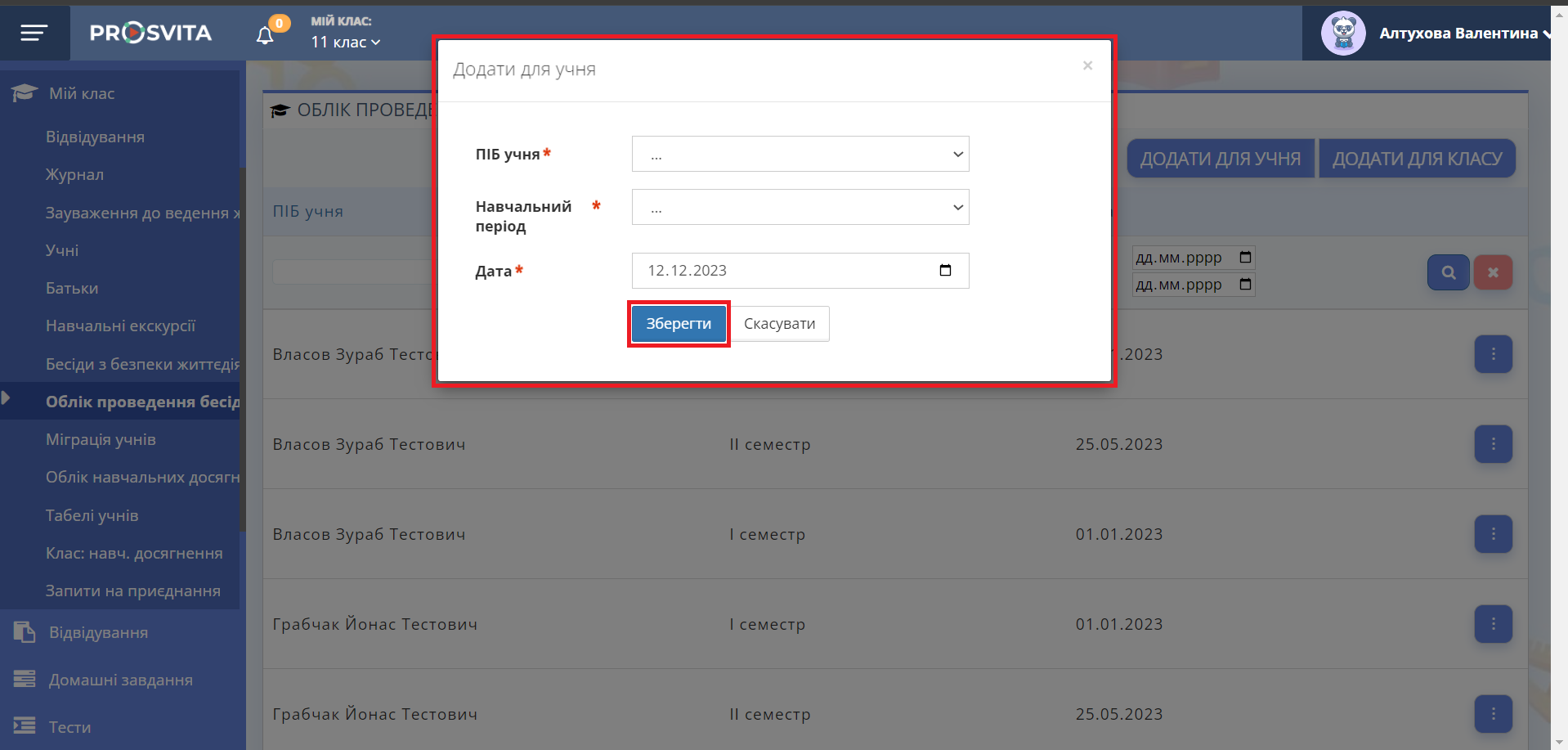Screen dimensions: 1568x750
Task: Click the blue search magnifier button
Action: 1448,272
